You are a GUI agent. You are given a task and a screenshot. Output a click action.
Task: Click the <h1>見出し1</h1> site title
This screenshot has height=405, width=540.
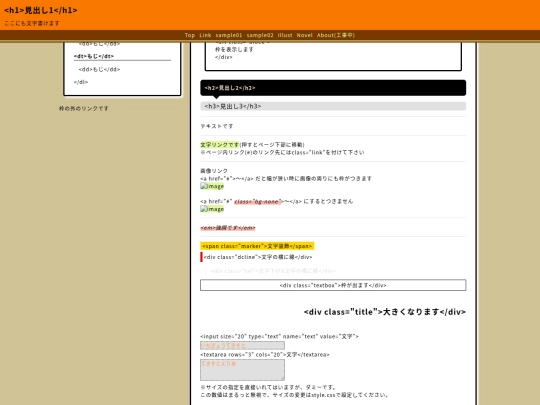pyautogui.click(x=41, y=10)
